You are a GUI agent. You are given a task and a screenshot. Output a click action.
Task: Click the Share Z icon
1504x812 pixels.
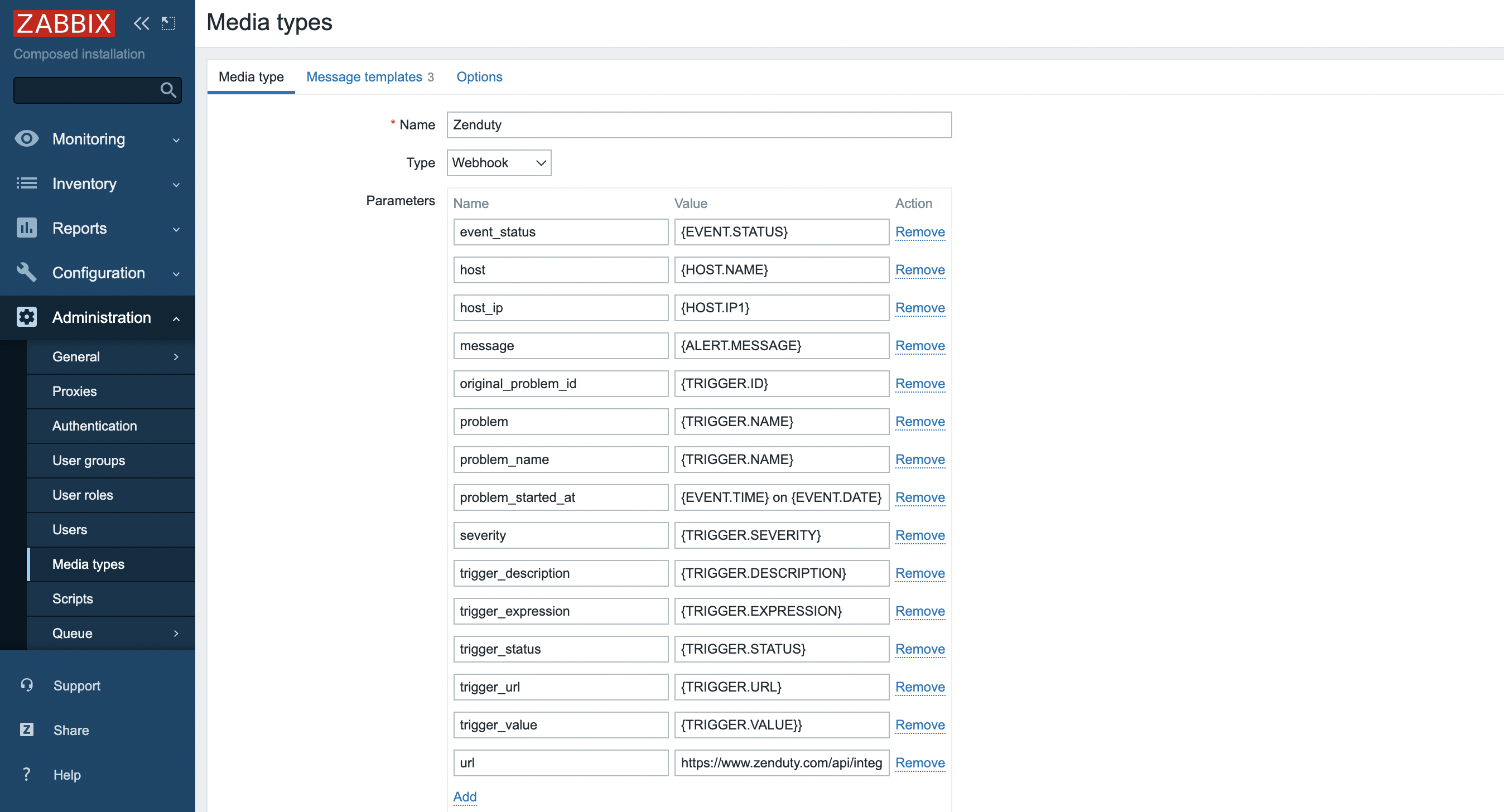[x=26, y=729]
